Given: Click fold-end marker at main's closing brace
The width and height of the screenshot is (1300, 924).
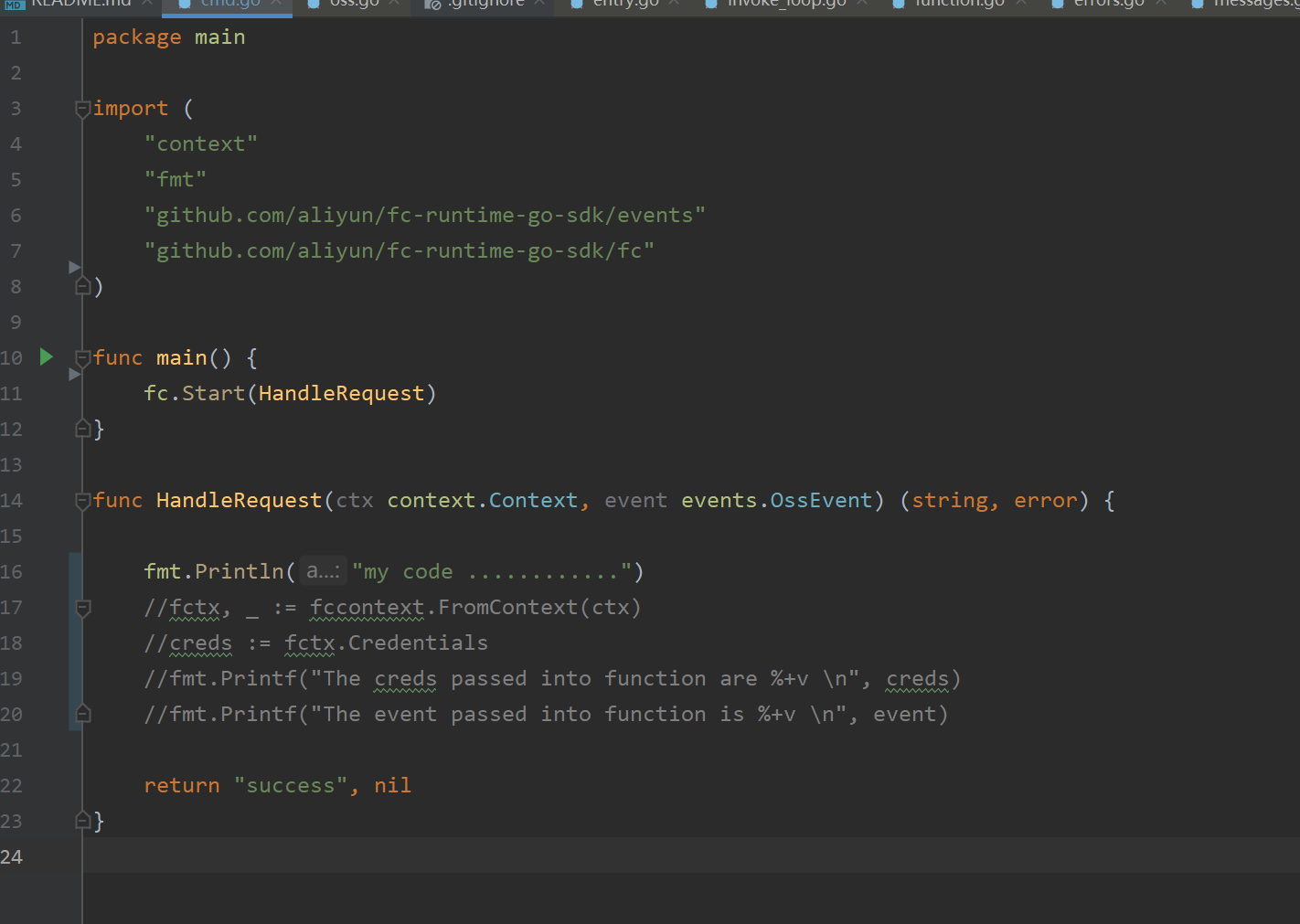Looking at the screenshot, I should (x=83, y=429).
